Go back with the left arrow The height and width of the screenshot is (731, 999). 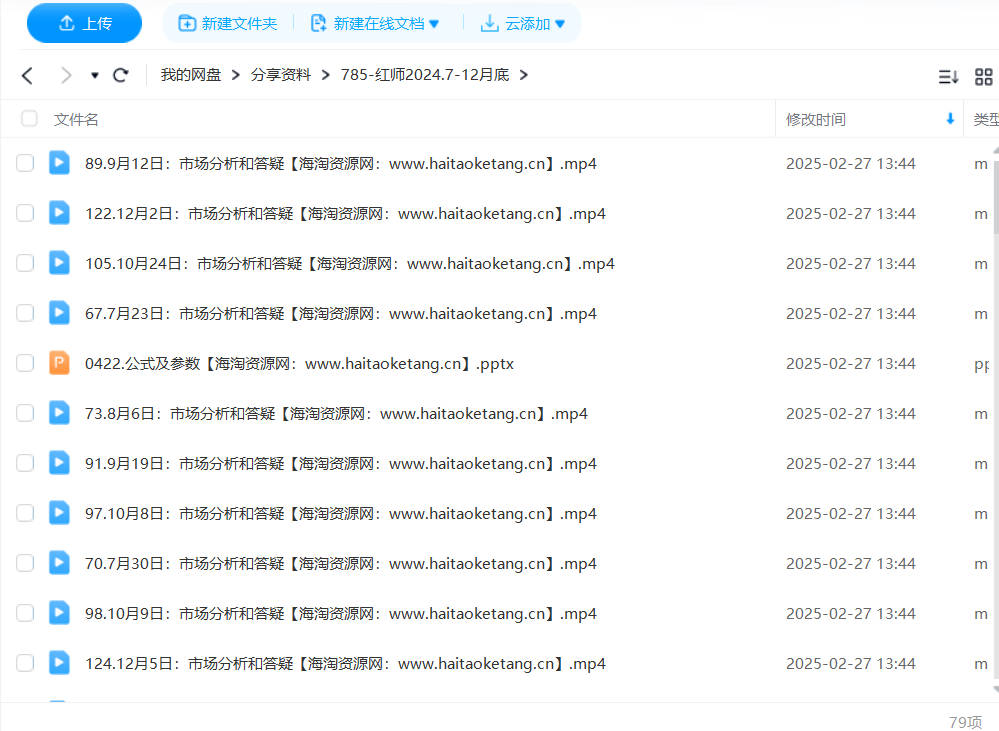point(27,75)
